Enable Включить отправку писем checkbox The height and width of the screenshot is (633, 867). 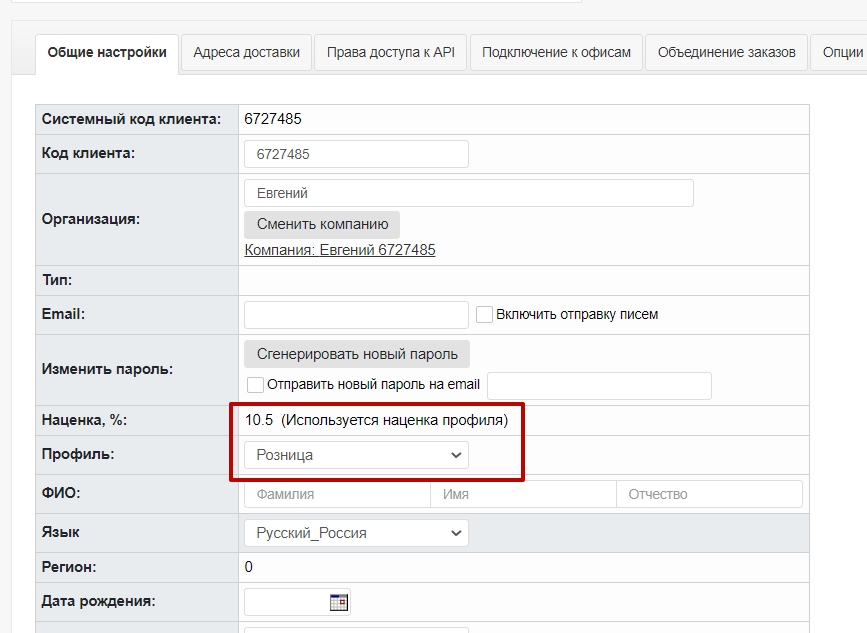point(484,315)
